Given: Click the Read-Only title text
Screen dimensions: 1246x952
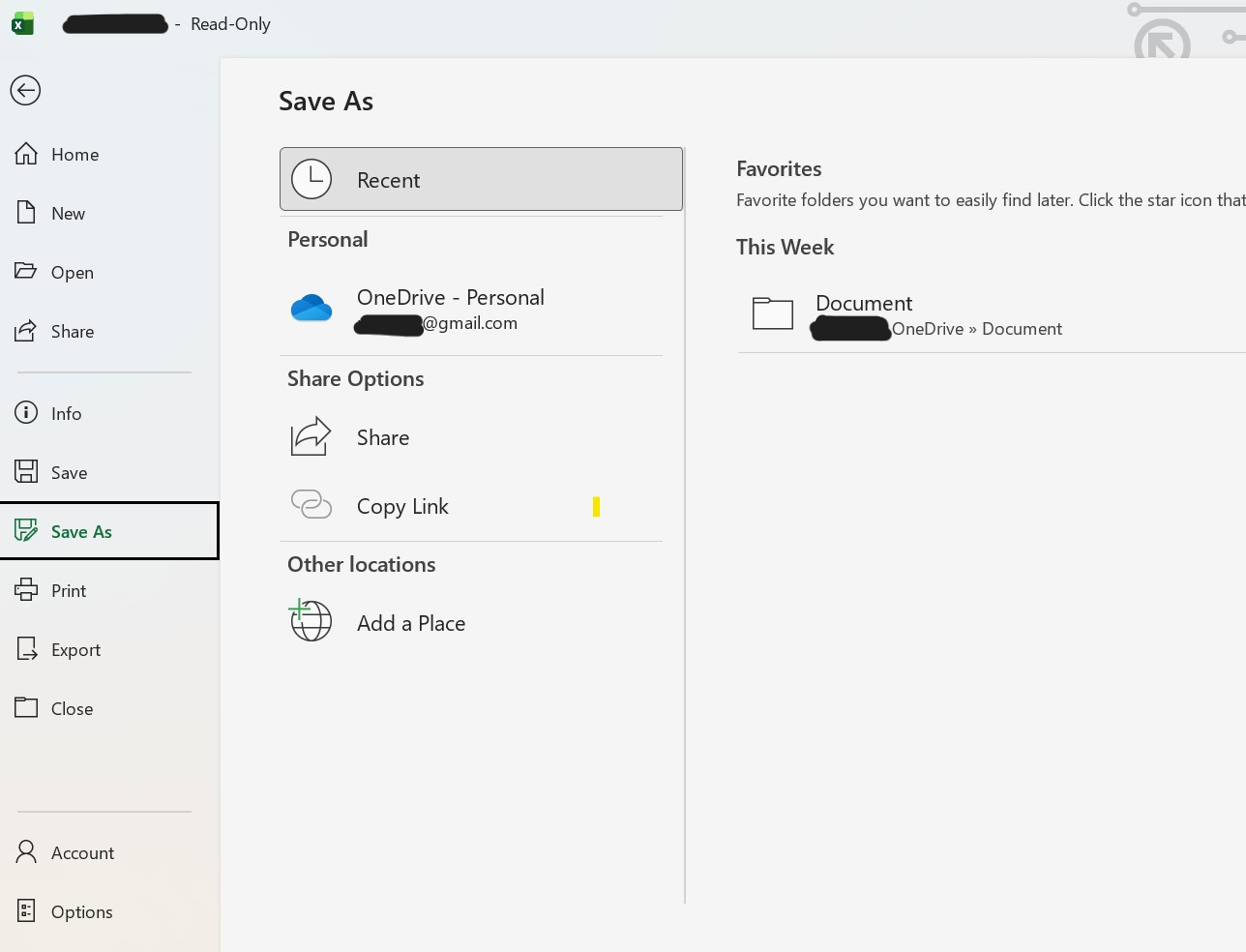Looking at the screenshot, I should (x=230, y=24).
